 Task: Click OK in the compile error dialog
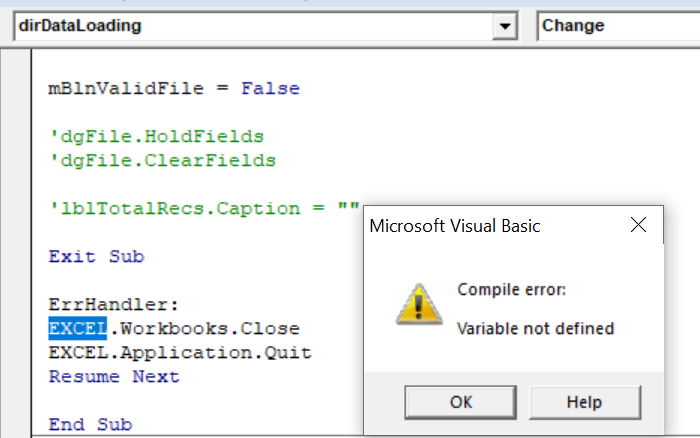click(x=460, y=402)
